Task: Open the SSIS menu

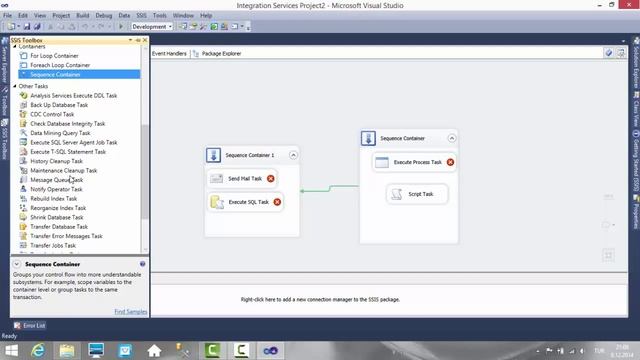Action: [x=142, y=16]
